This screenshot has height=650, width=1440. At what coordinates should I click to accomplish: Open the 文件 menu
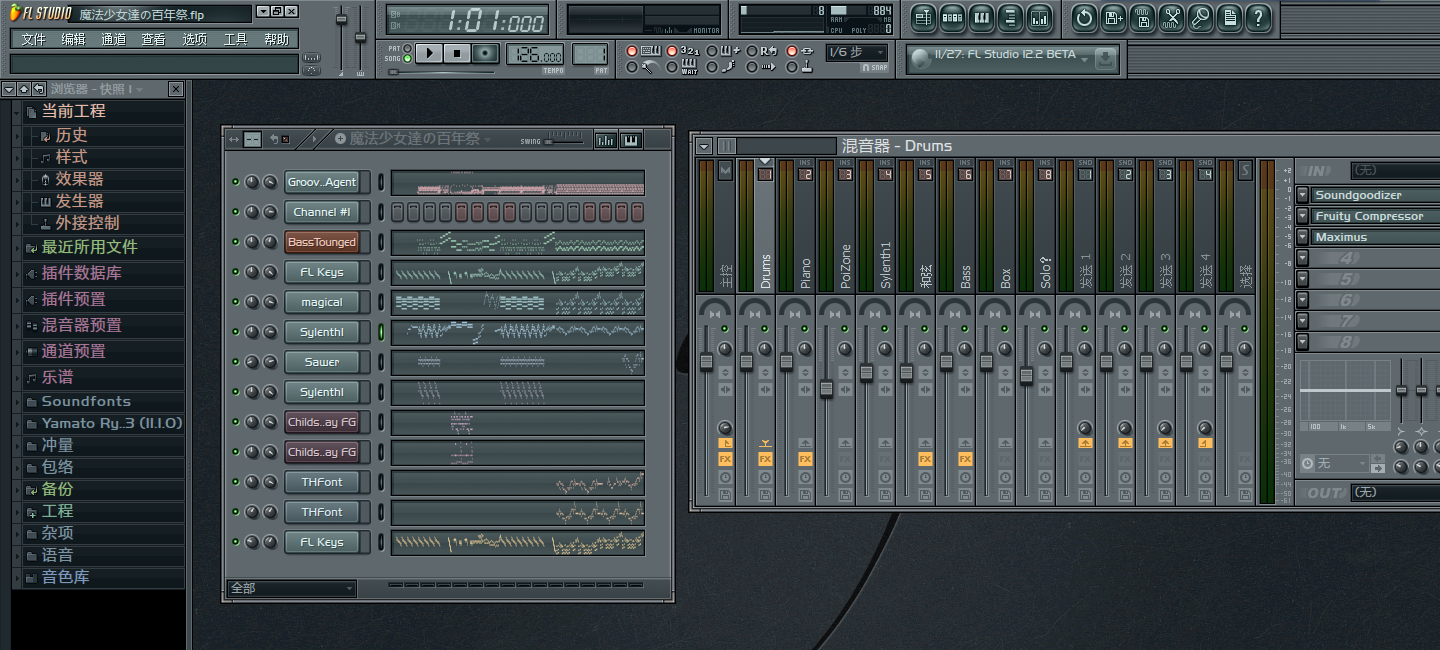pyautogui.click(x=33, y=39)
